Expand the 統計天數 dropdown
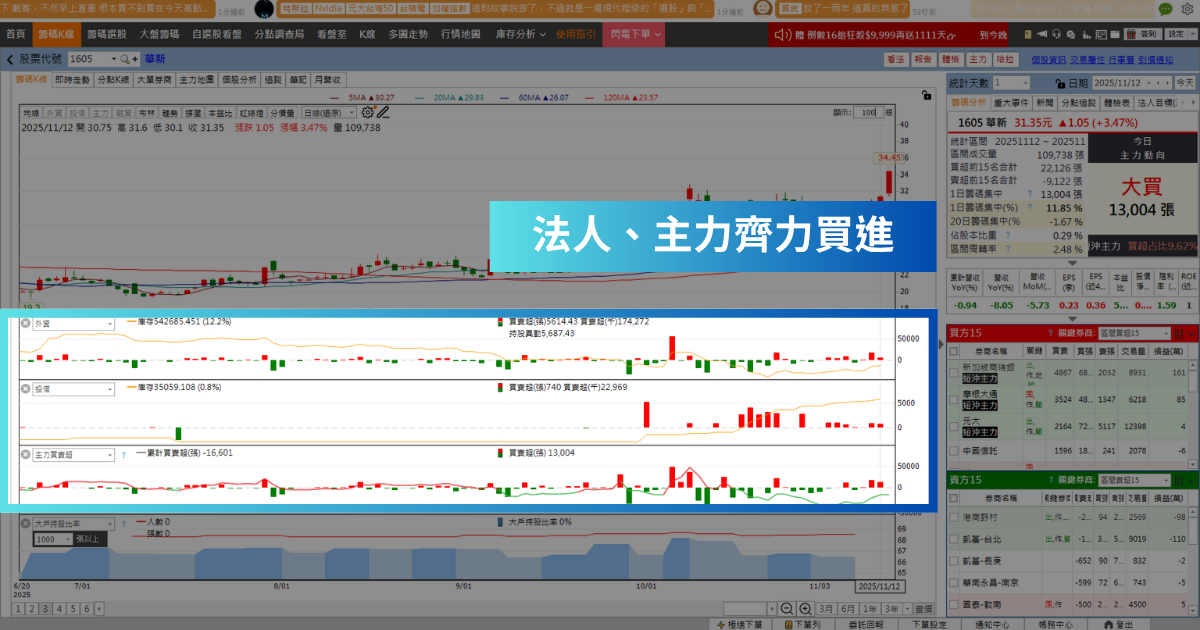This screenshot has height=630, width=1200. [x=1025, y=83]
